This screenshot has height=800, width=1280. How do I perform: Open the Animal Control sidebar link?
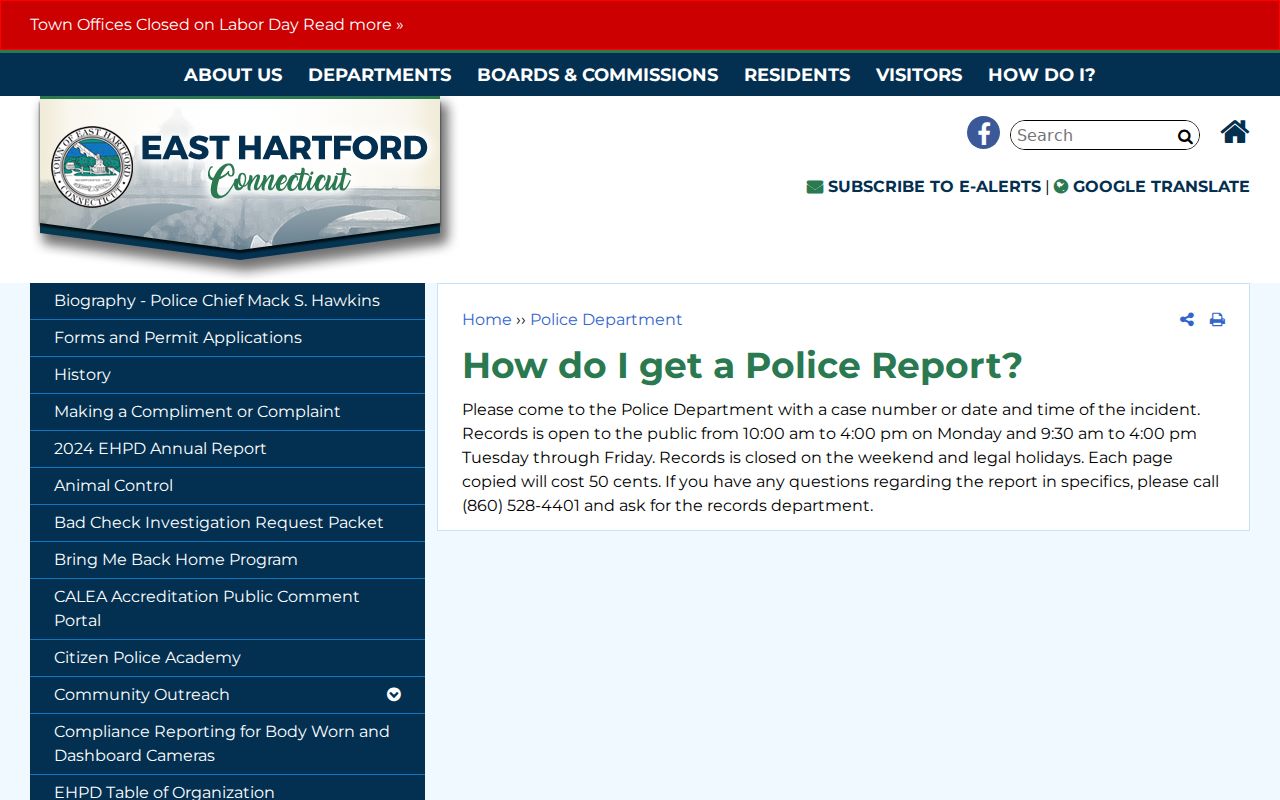(227, 486)
